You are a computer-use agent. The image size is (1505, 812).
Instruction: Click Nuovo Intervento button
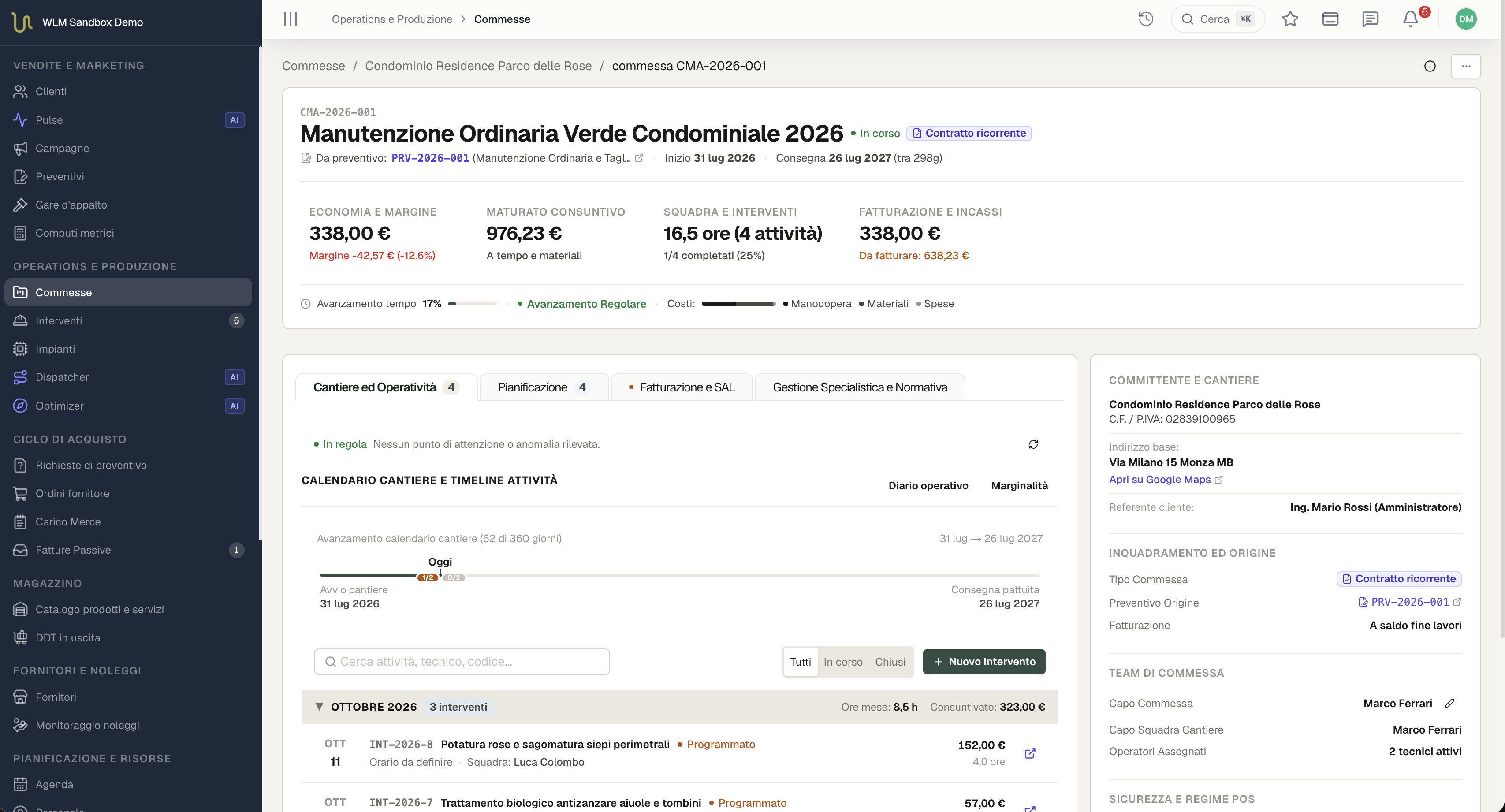coord(984,662)
